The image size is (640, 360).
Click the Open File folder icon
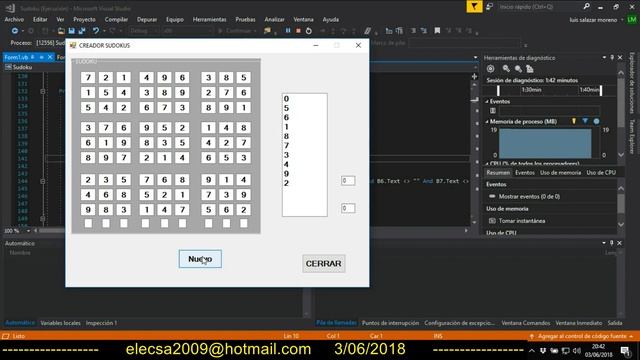(x=61, y=31)
